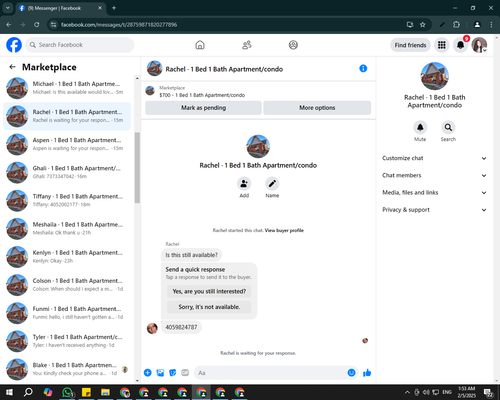The image size is (500, 400).
Task: Open the Windows Start menu
Action: [x=9, y=392]
